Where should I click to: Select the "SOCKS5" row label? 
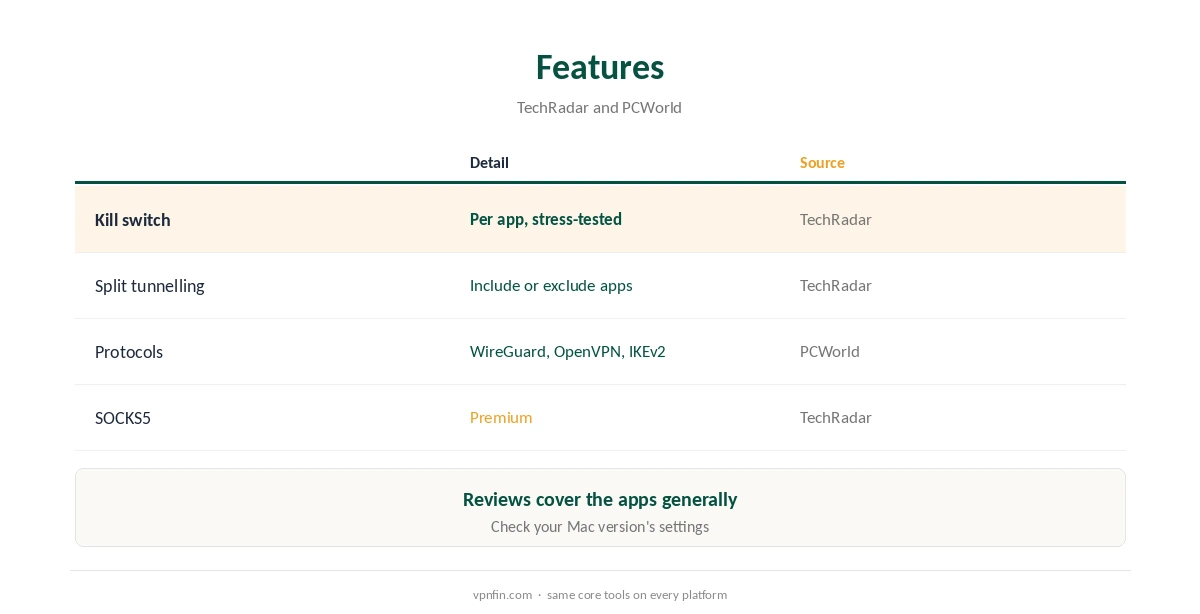click(x=123, y=418)
